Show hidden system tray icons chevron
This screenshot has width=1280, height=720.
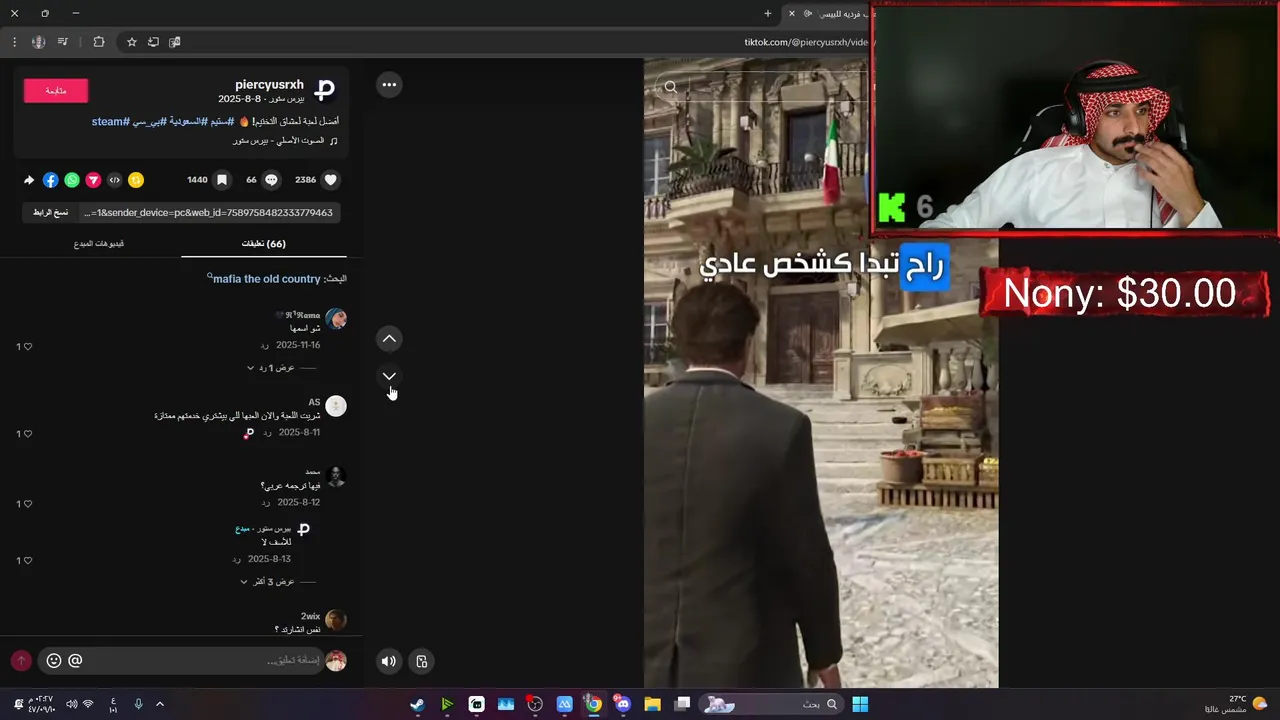click(159, 704)
